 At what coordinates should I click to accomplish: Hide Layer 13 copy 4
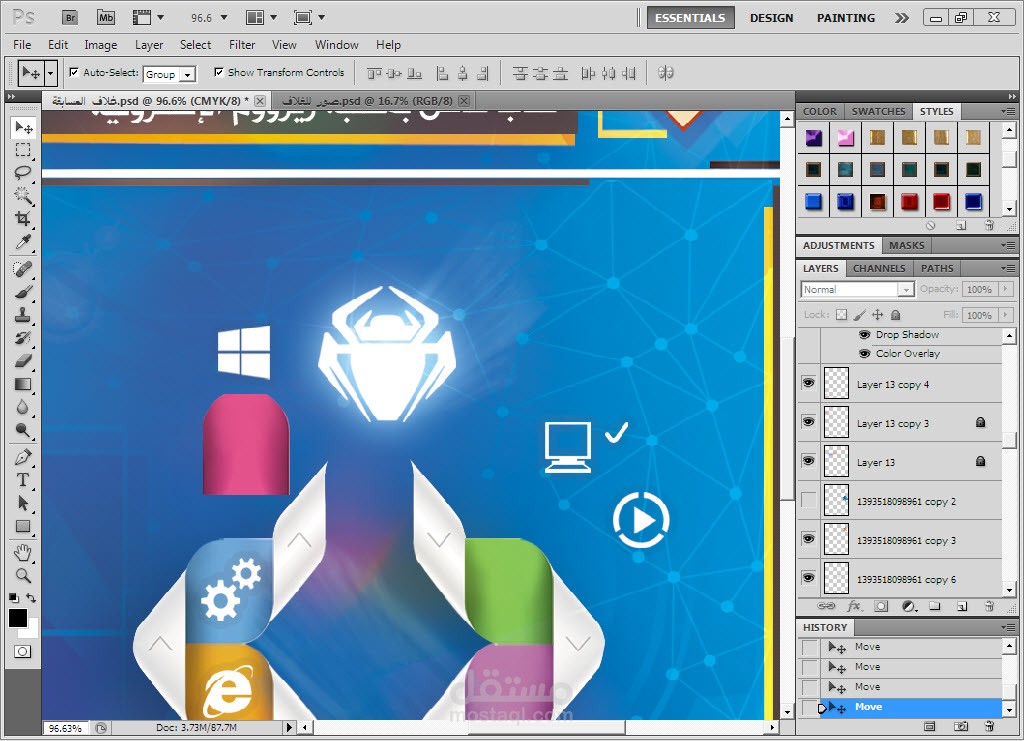pos(808,383)
